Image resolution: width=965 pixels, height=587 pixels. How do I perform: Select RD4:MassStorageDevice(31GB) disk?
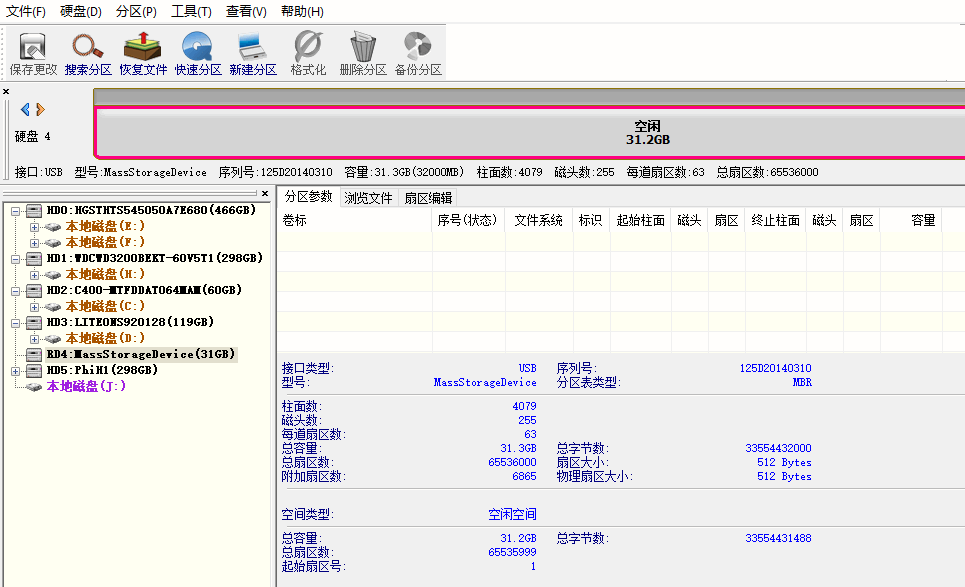[x=141, y=354]
